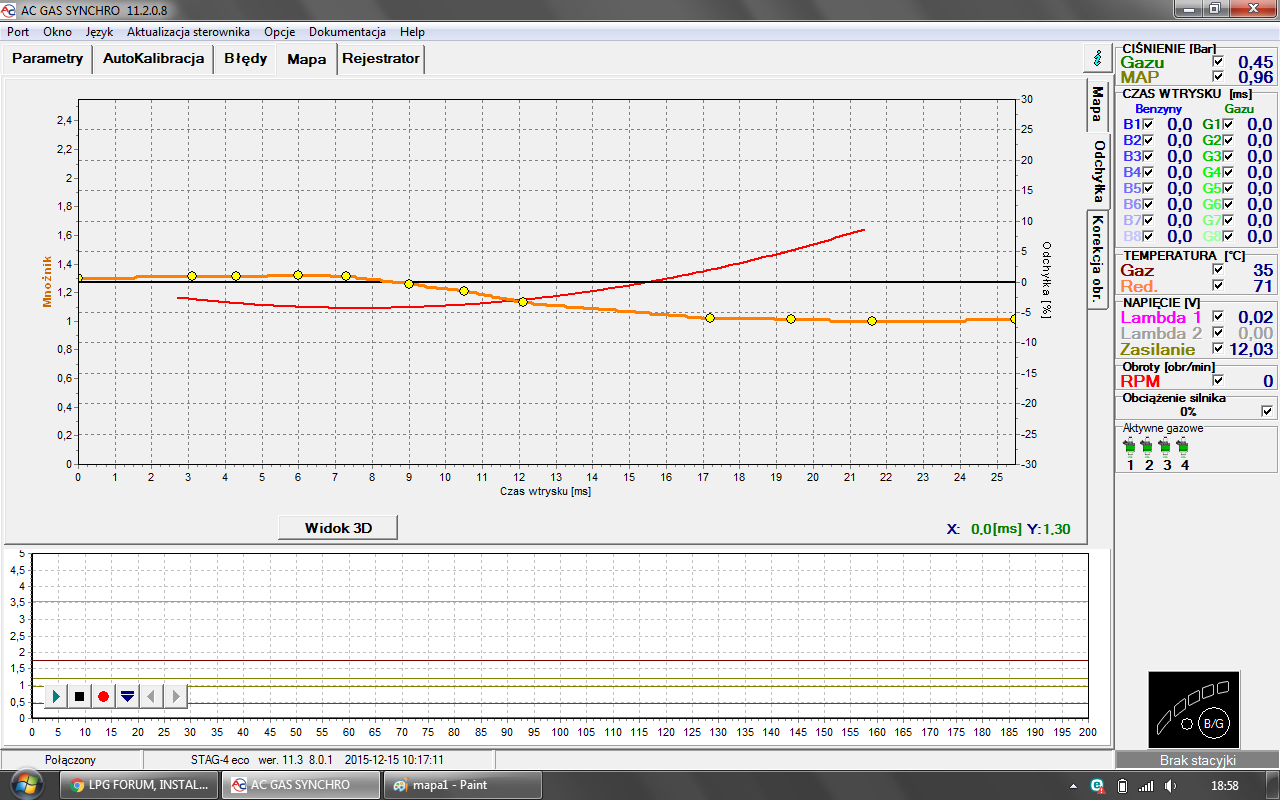Toggle the G3 gas injection checkbox
This screenshot has height=800, width=1280.
pyautogui.click(x=1228, y=156)
